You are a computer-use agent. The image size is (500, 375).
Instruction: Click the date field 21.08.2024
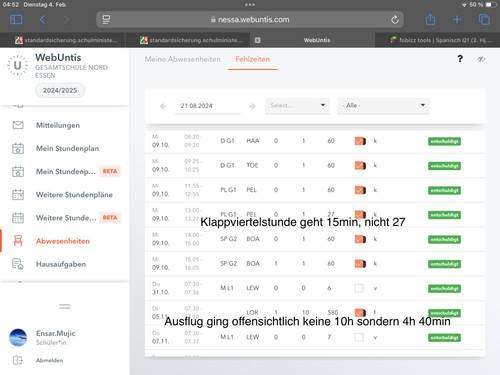(207, 106)
